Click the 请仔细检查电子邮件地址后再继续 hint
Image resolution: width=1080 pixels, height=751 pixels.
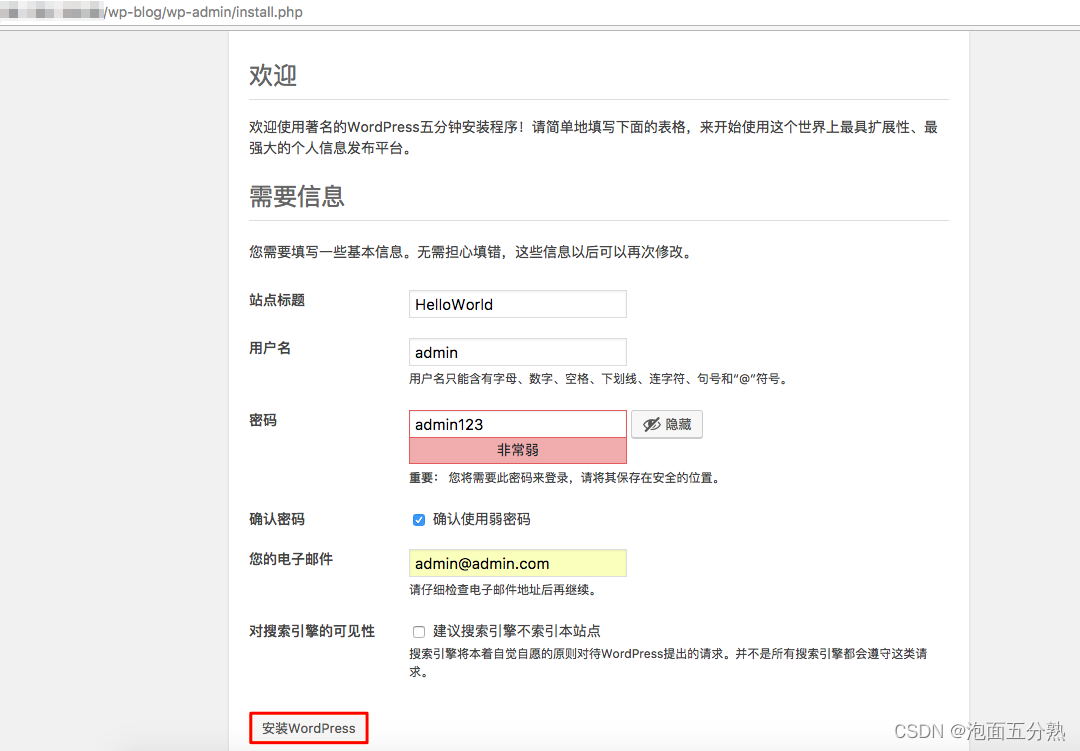tap(503, 590)
